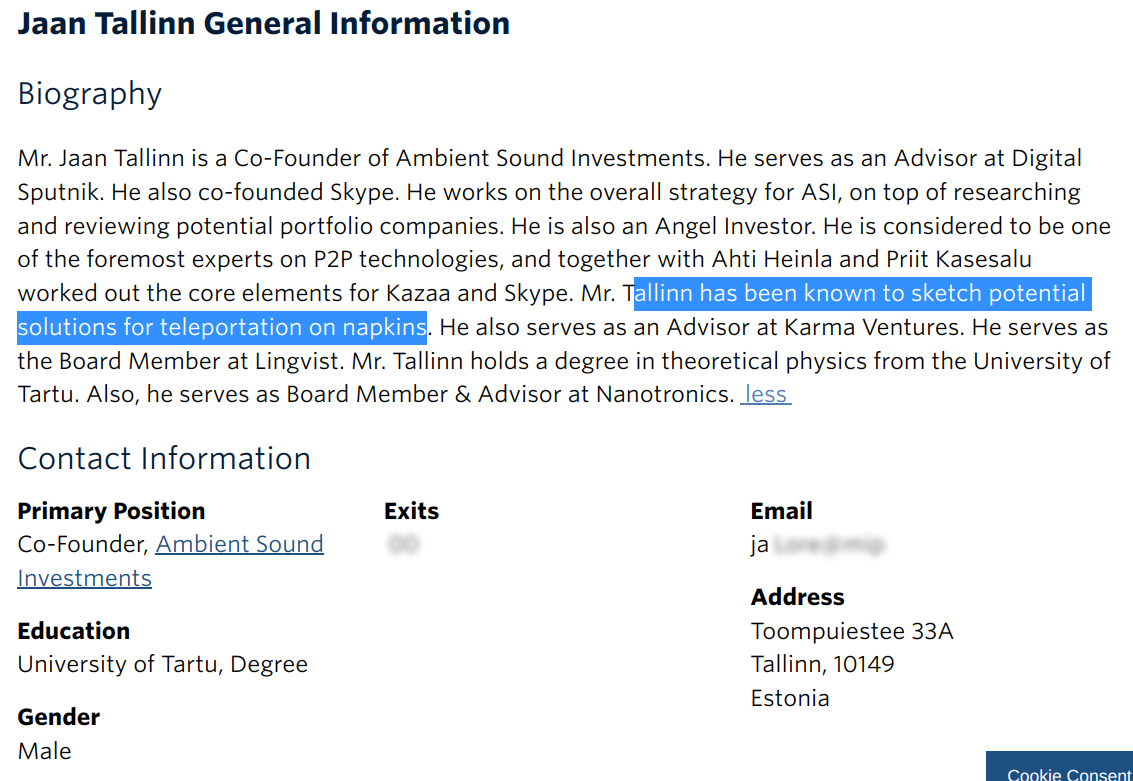Click the blurred Exits value
Viewport: 1133px width, 781px height.
[403, 545]
